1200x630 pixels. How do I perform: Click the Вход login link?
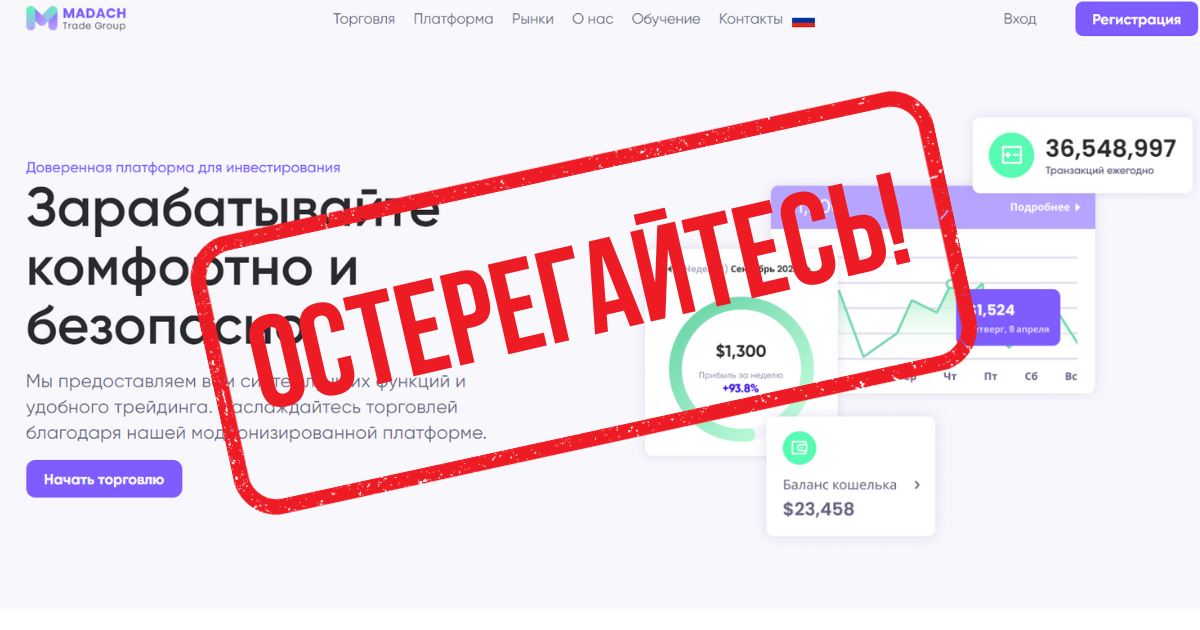pyautogui.click(x=1020, y=19)
